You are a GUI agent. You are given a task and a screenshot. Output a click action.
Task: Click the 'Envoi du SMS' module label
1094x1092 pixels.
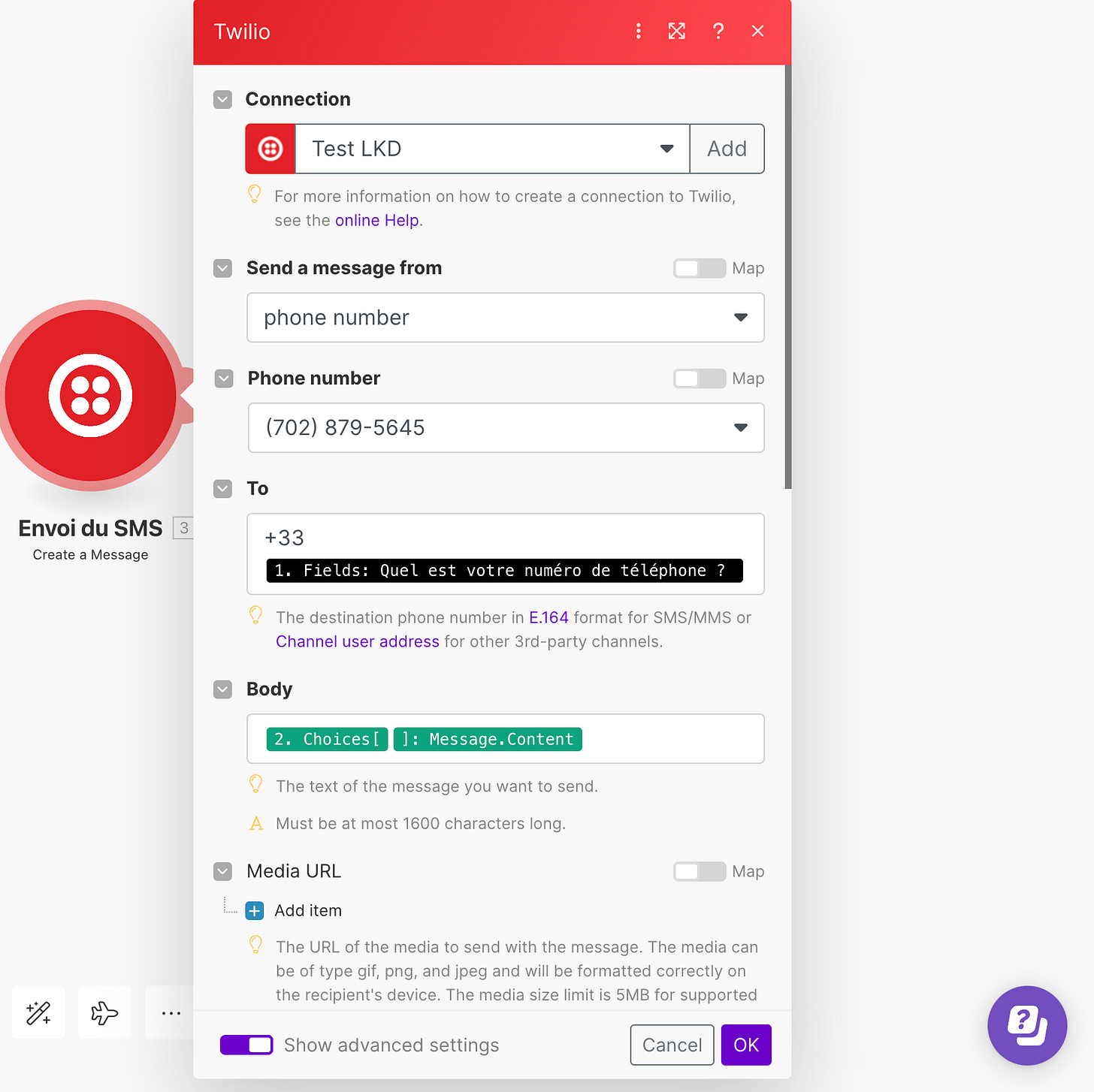click(90, 528)
